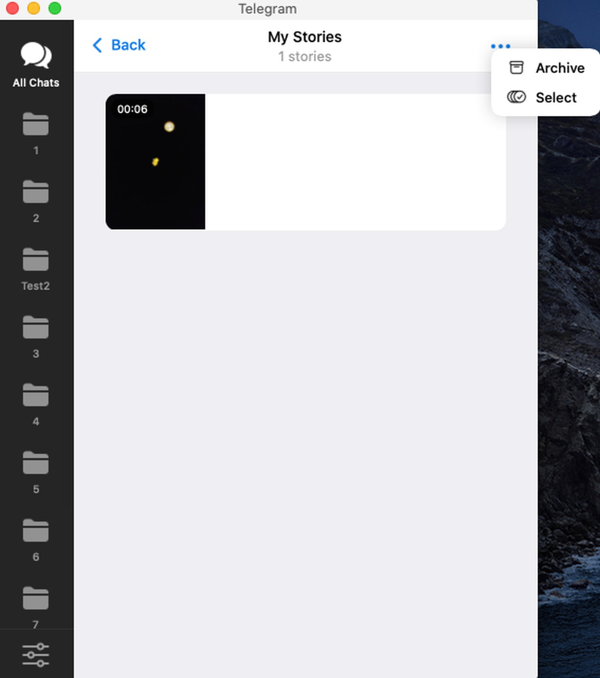Go Back to the previous screen
This screenshot has height=678, width=600.
pyautogui.click(x=128, y=45)
